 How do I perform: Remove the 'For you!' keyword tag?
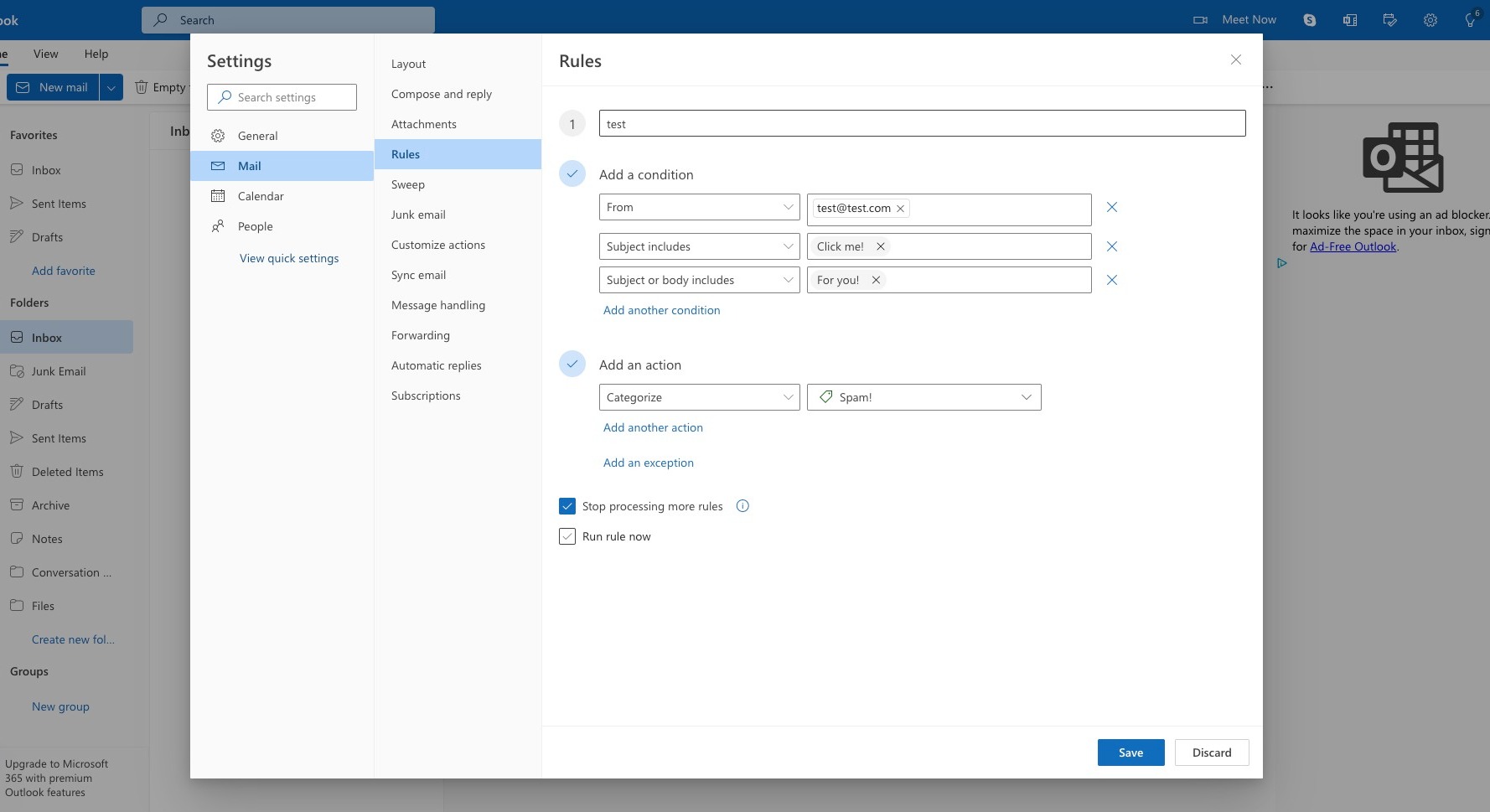875,280
